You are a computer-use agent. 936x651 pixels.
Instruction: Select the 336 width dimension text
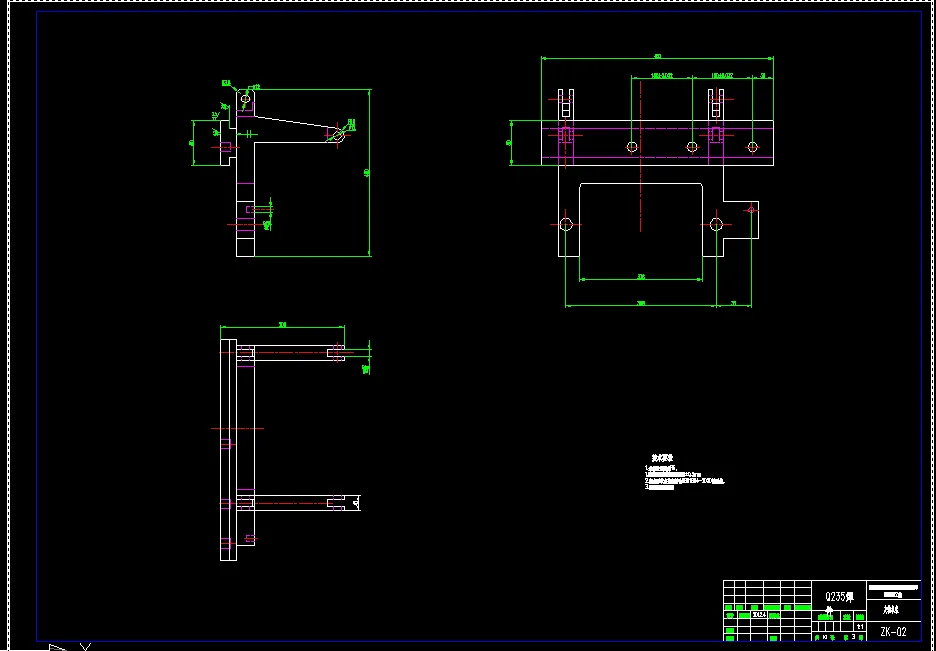pos(641,277)
